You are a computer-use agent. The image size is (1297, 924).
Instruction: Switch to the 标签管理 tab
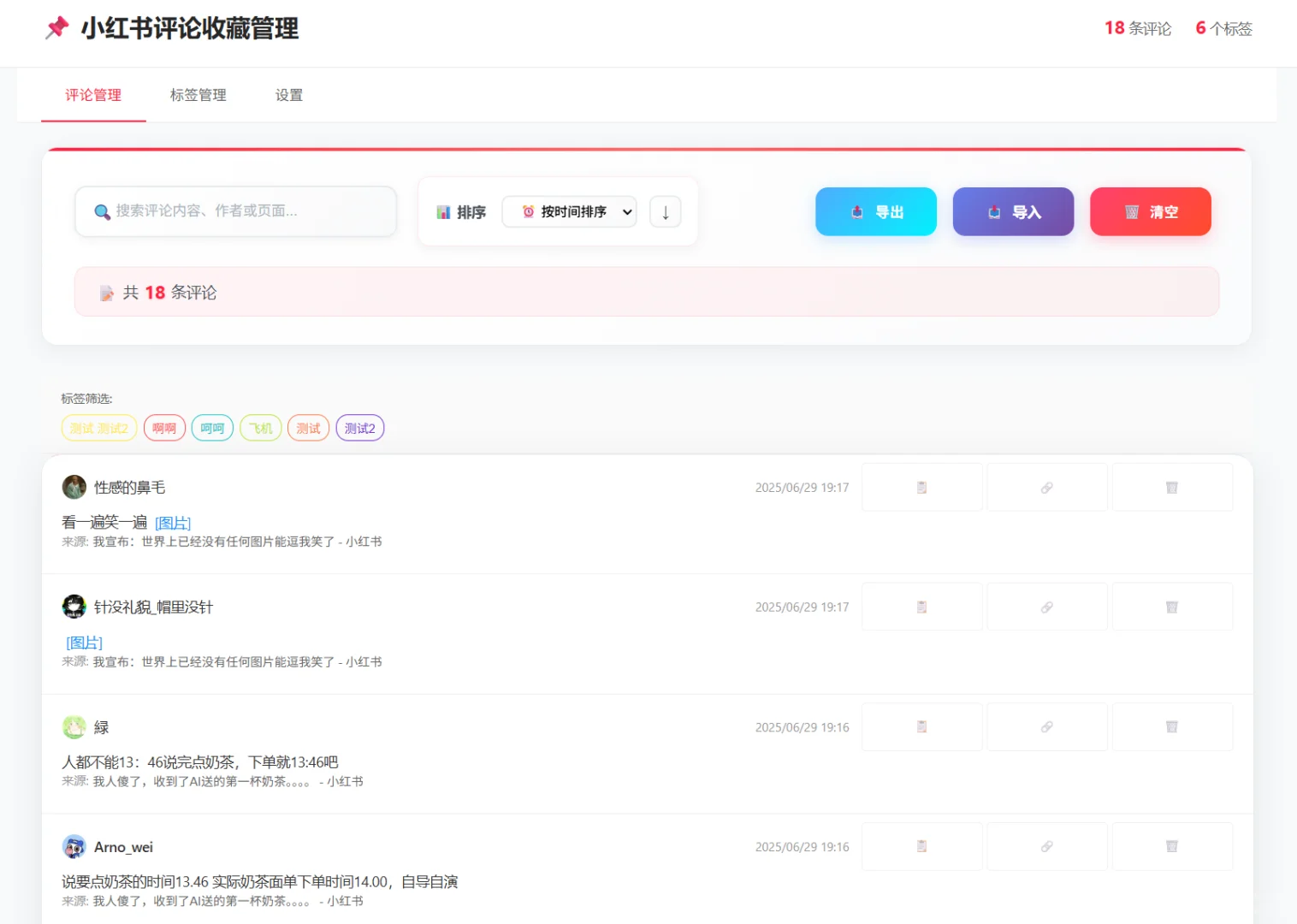(x=198, y=95)
